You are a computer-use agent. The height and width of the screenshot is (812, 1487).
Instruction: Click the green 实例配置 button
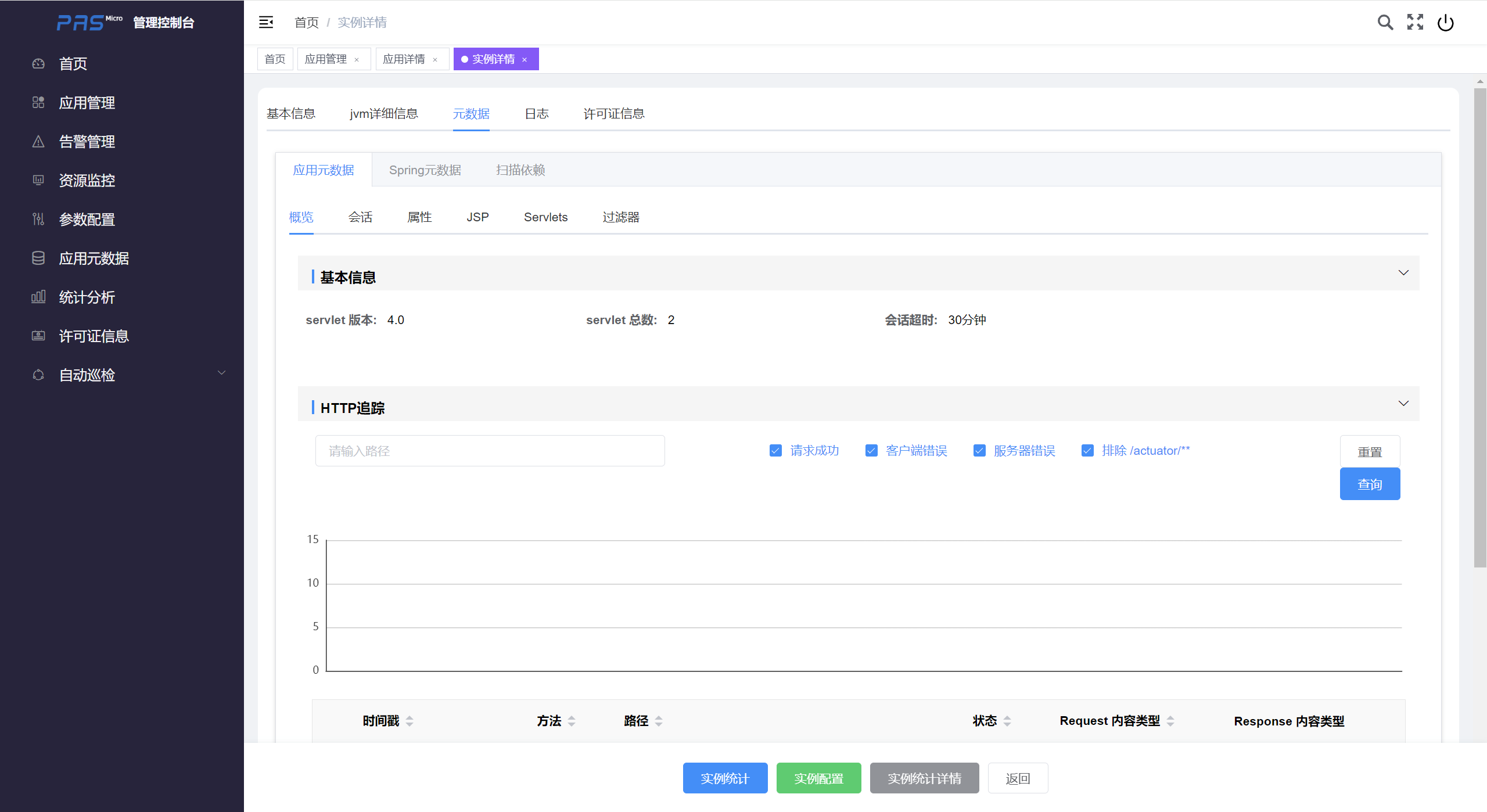(x=818, y=778)
